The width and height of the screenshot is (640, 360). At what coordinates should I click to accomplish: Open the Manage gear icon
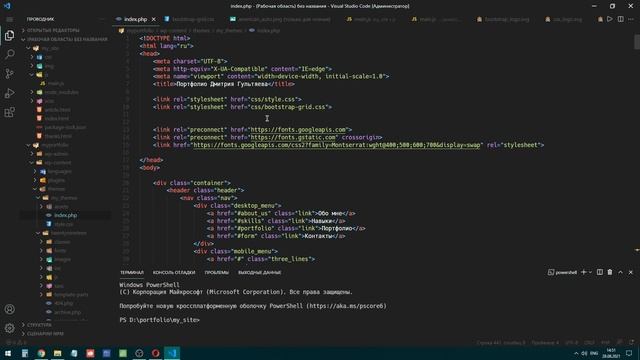[x=9, y=327]
